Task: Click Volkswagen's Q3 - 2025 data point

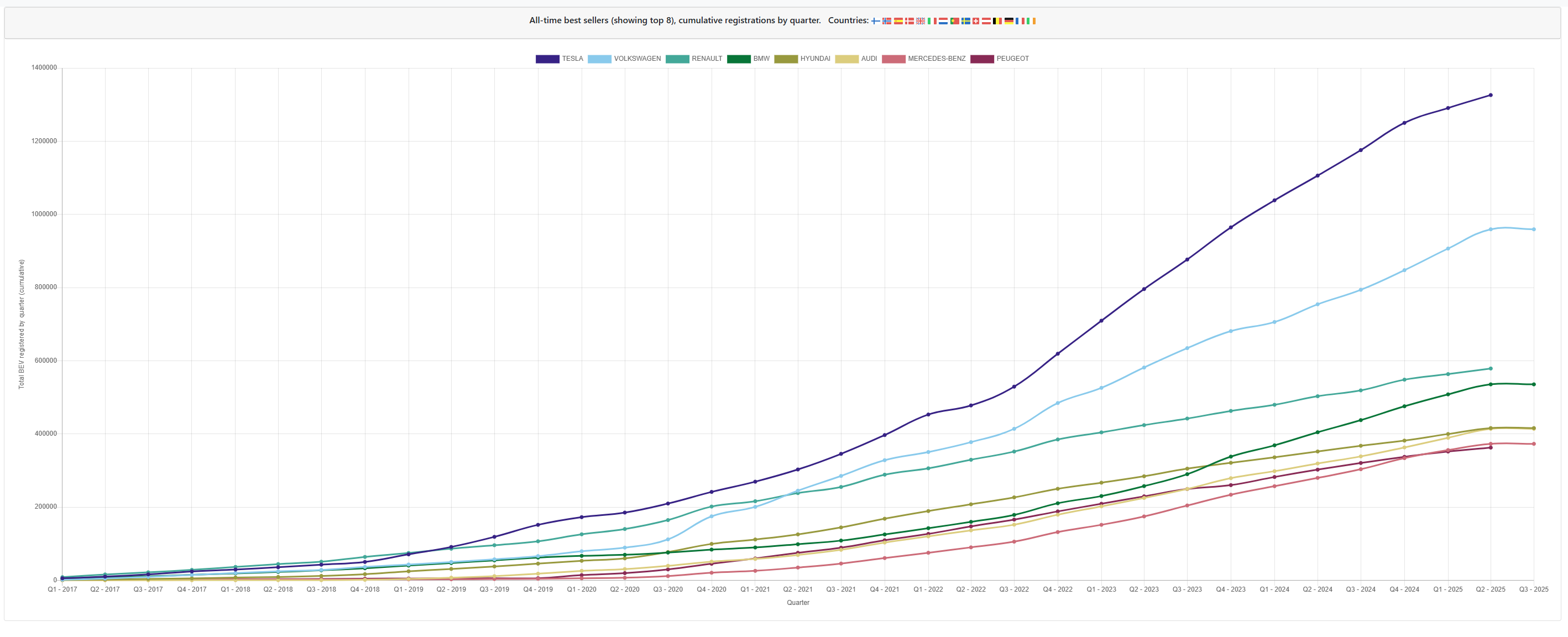Action: [1533, 229]
